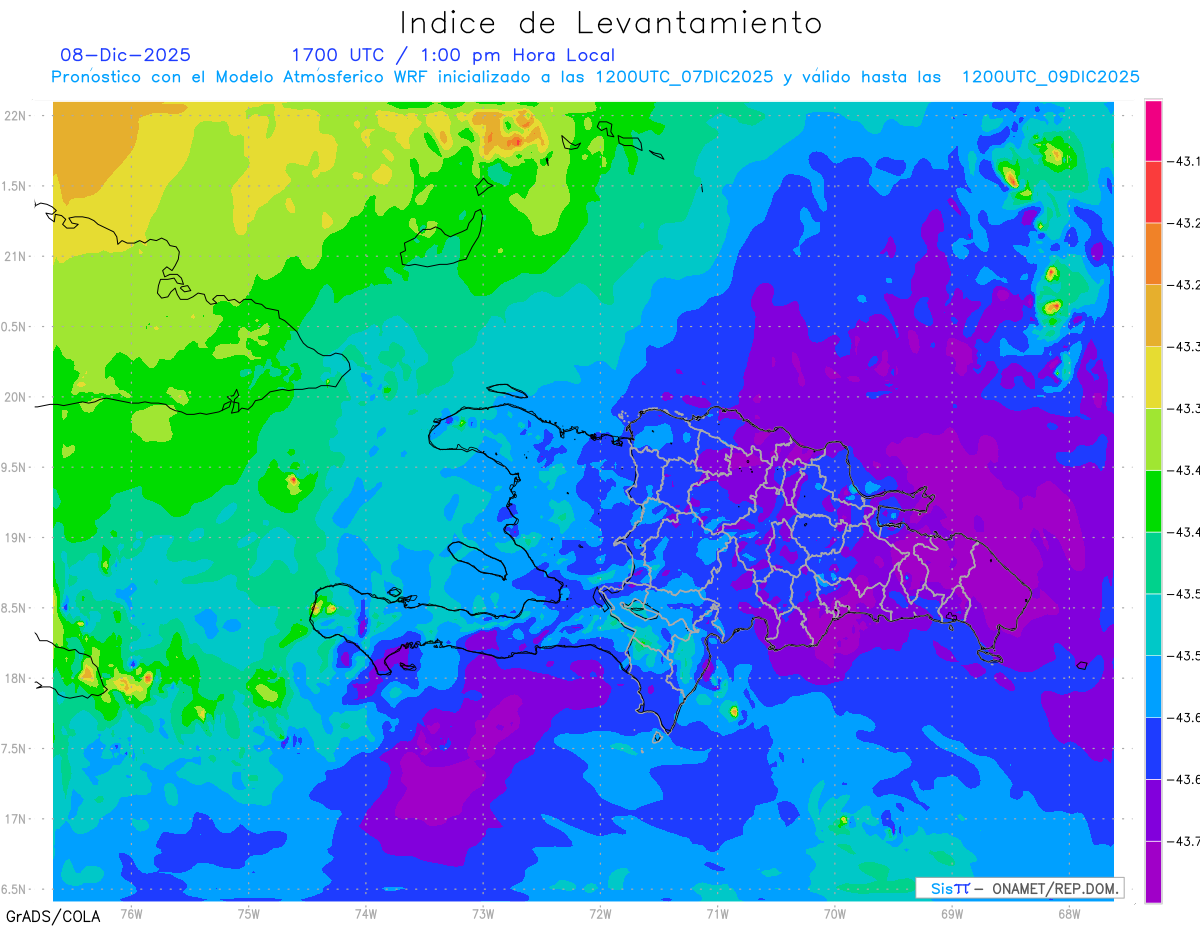The width and height of the screenshot is (1200, 927).
Task: Select the bottom purple swatch in the legend
Action: click(1153, 871)
